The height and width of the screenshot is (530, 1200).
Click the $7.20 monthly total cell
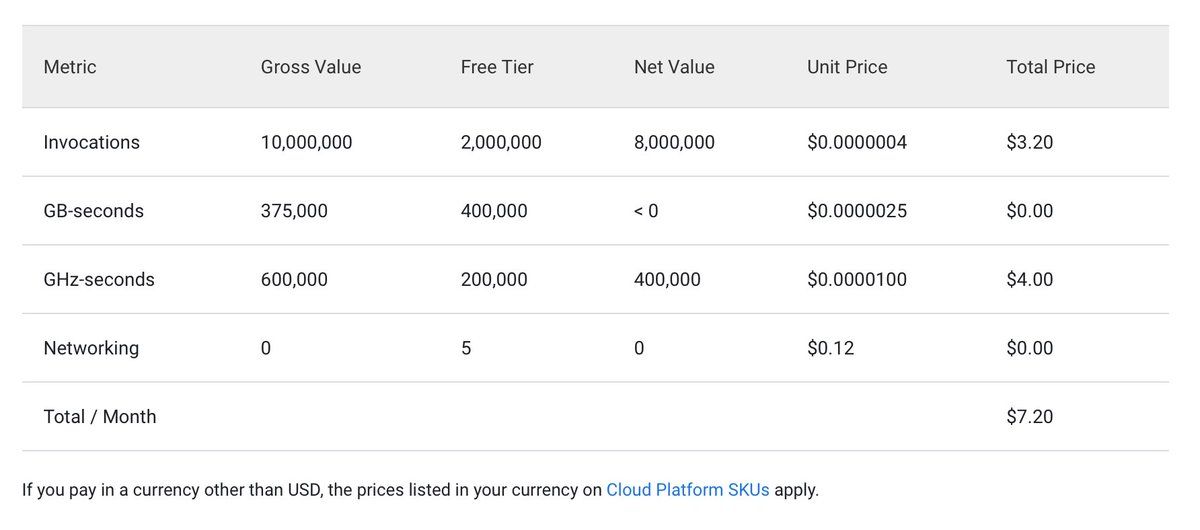pos(1030,417)
